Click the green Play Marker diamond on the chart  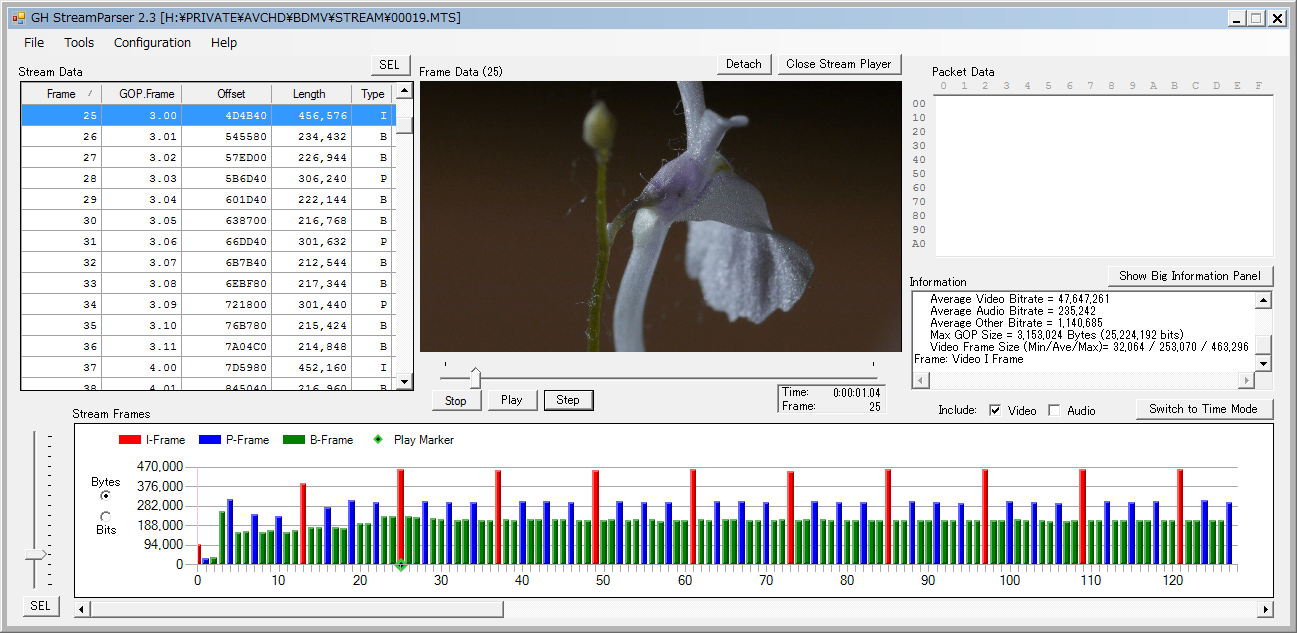400,565
